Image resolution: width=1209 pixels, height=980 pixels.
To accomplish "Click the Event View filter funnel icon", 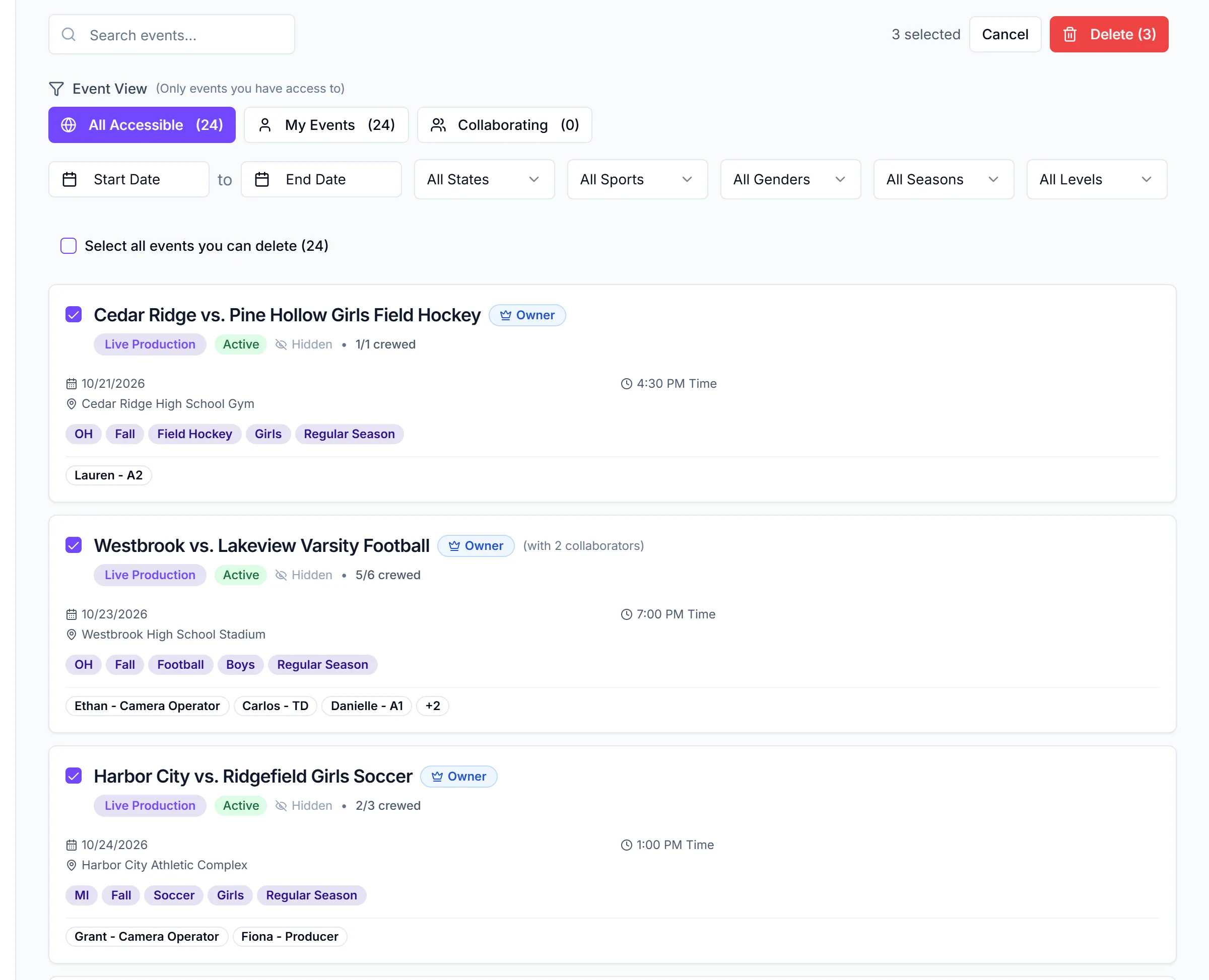I will pyautogui.click(x=56, y=89).
